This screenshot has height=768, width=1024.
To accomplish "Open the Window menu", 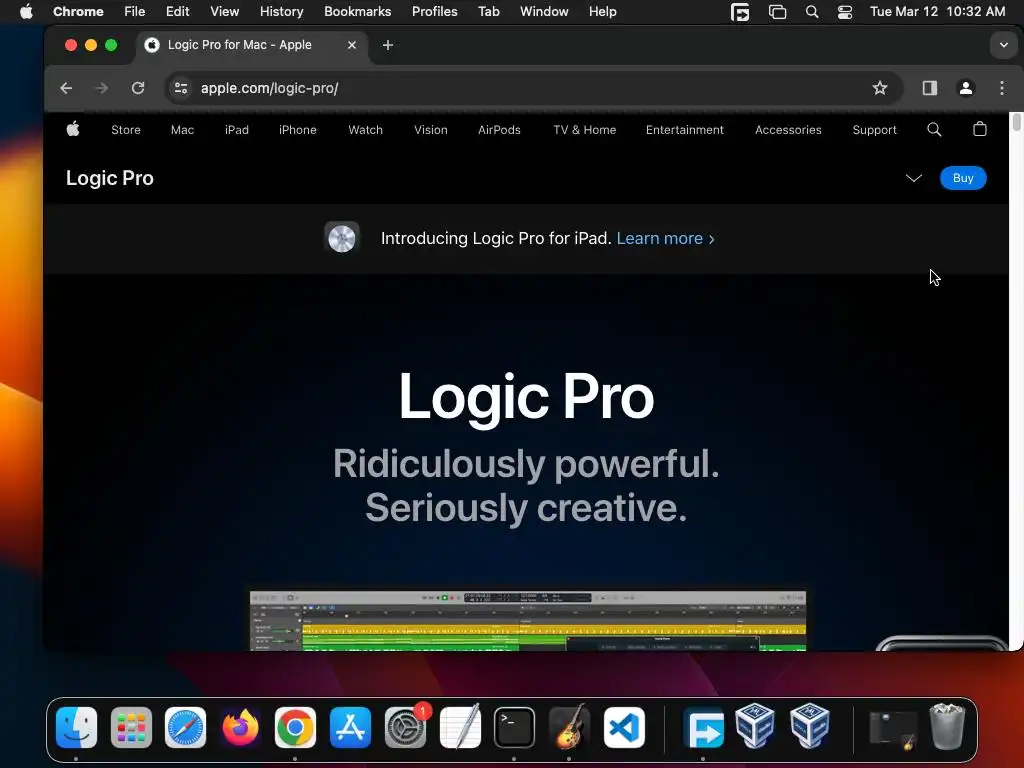I will [544, 12].
